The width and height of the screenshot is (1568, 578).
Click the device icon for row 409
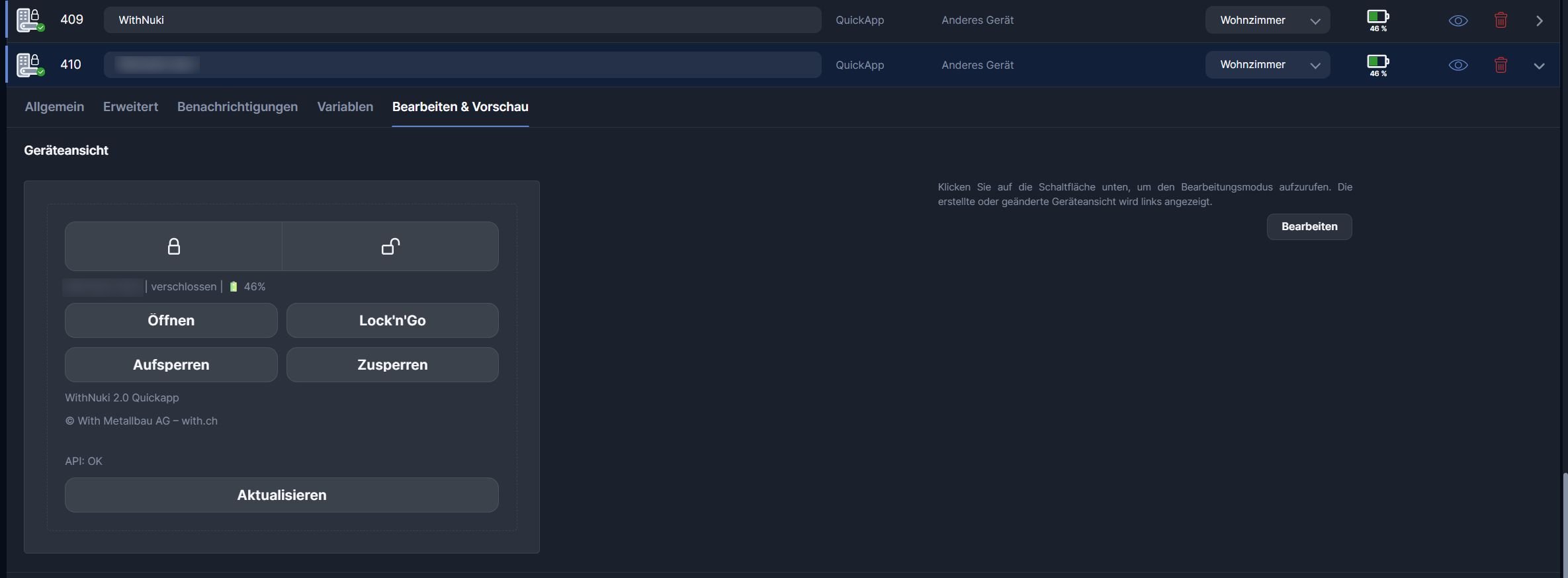tap(30, 20)
